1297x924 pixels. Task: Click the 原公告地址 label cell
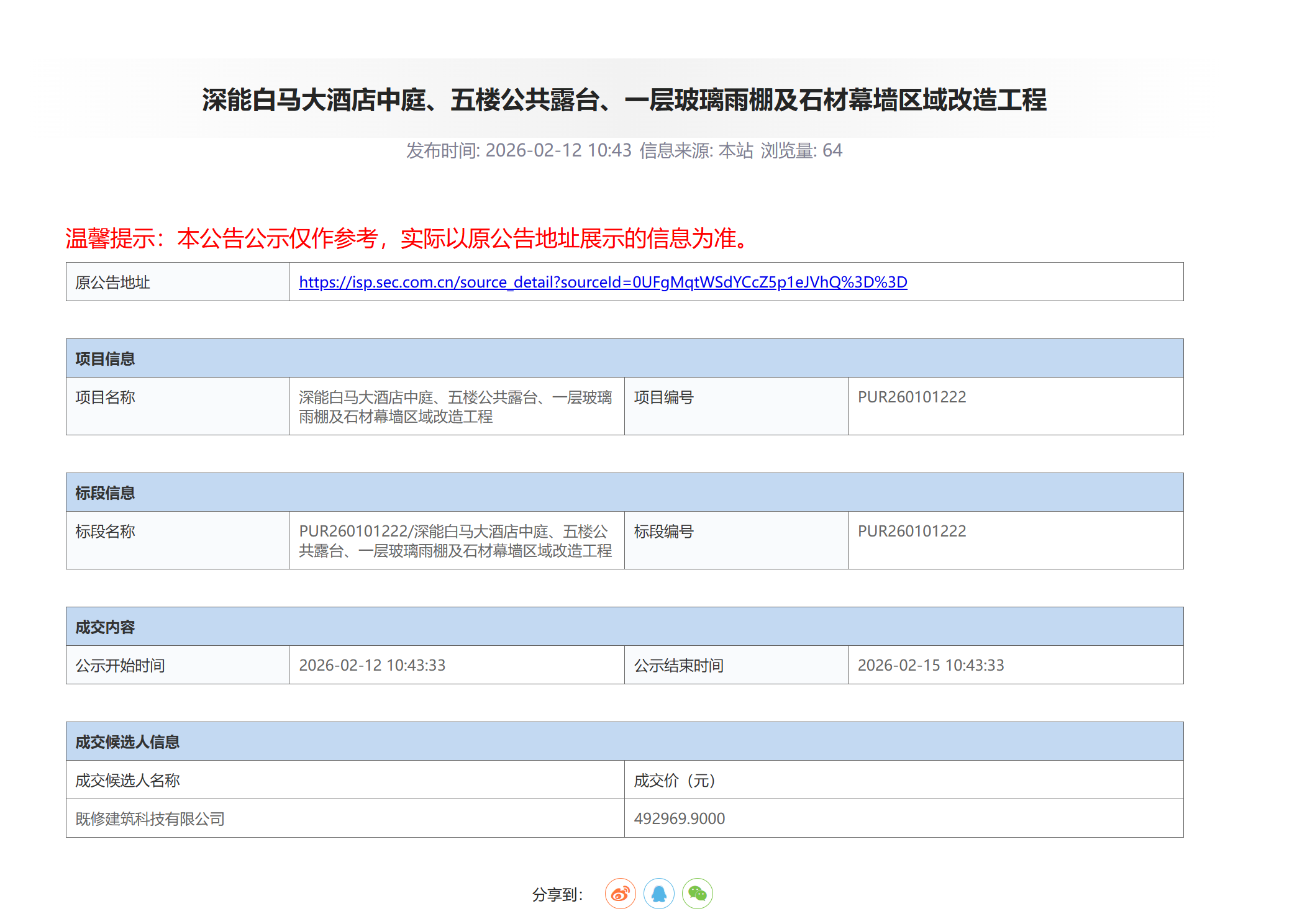pos(112,283)
